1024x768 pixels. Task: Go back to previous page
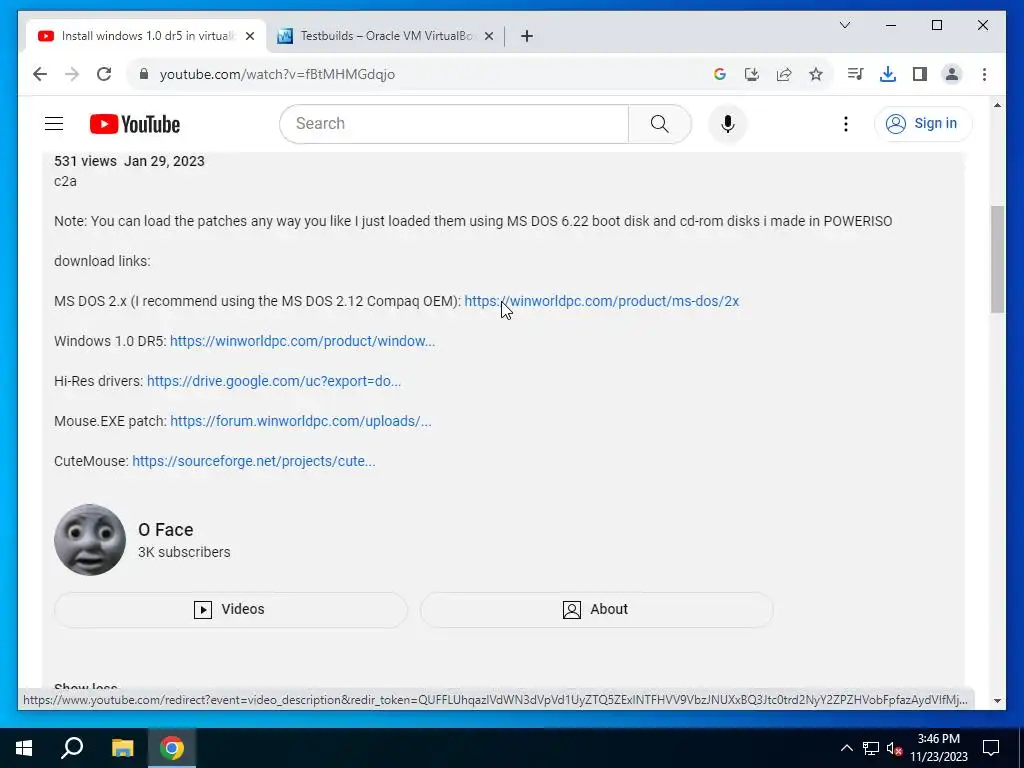[40, 74]
